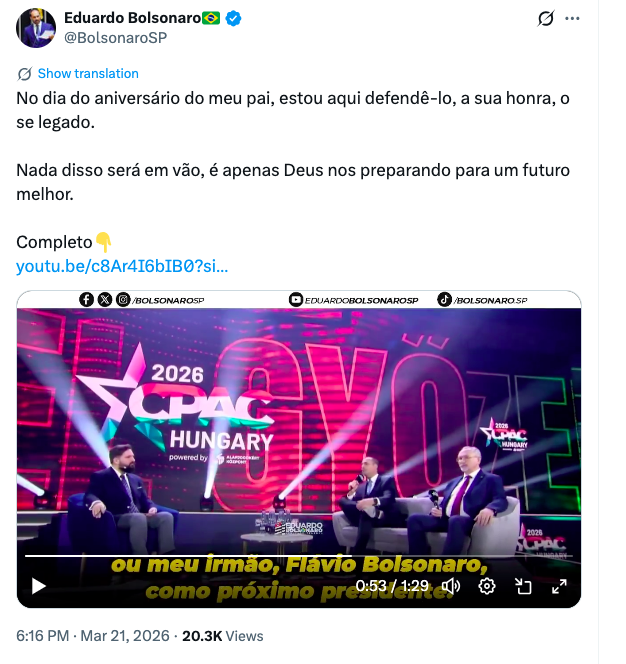View the 20.3K Views count
Image resolution: width=626 pixels, height=664 pixels.
click(223, 636)
